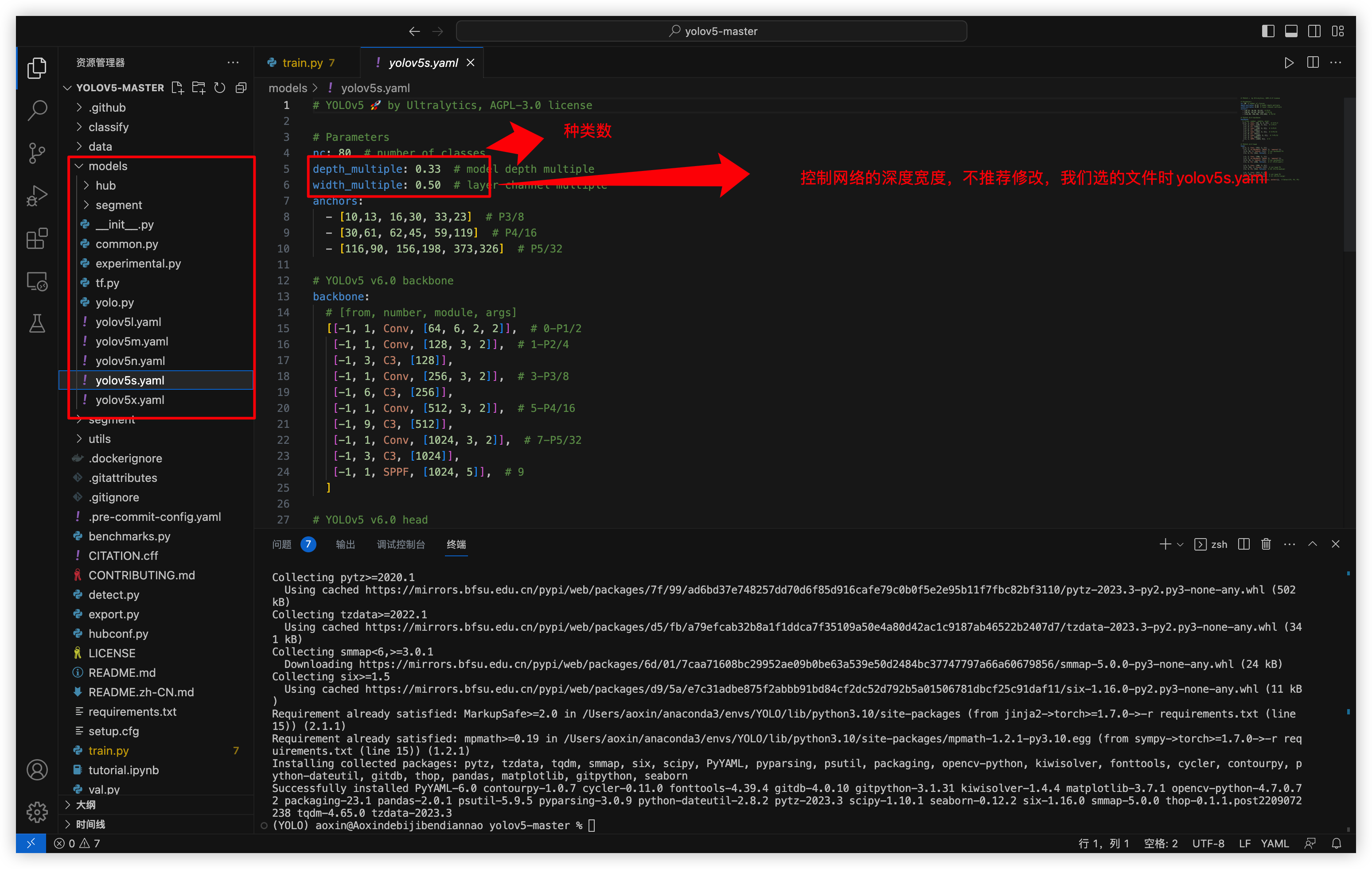Open new terminal profile dropdown arrow
The width and height of the screenshot is (1372, 869).
tap(1181, 544)
